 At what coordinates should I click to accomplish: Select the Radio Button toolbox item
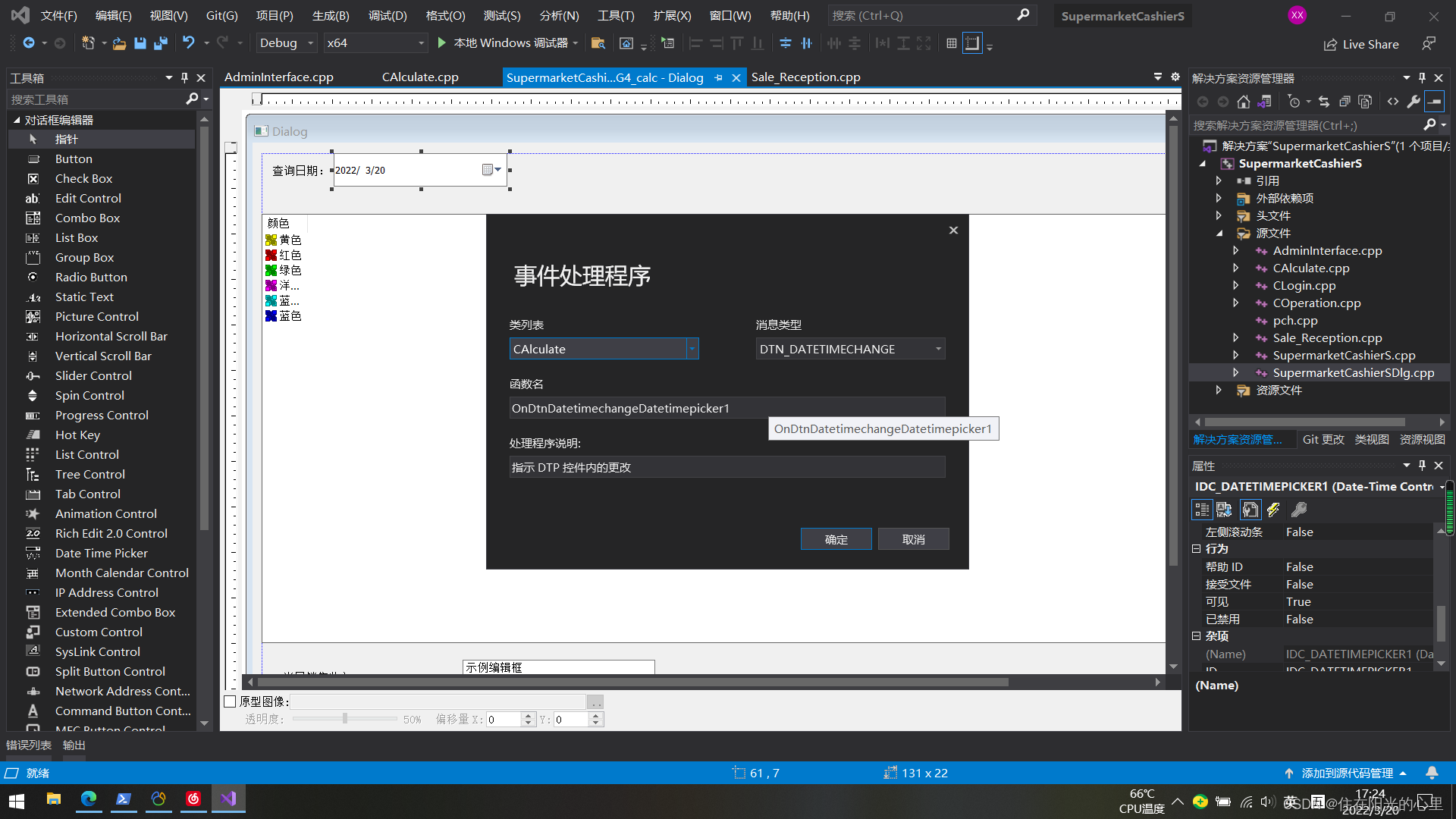pyautogui.click(x=91, y=277)
